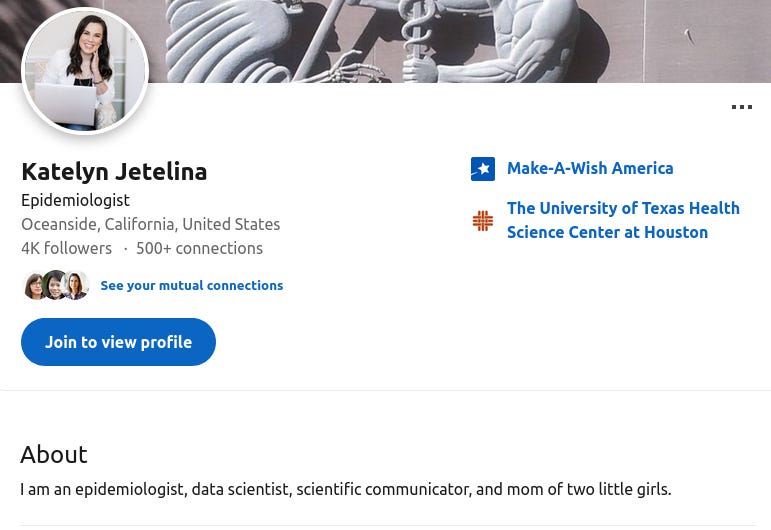Click the Oceanside, California location text
771x530 pixels.
click(x=150, y=224)
